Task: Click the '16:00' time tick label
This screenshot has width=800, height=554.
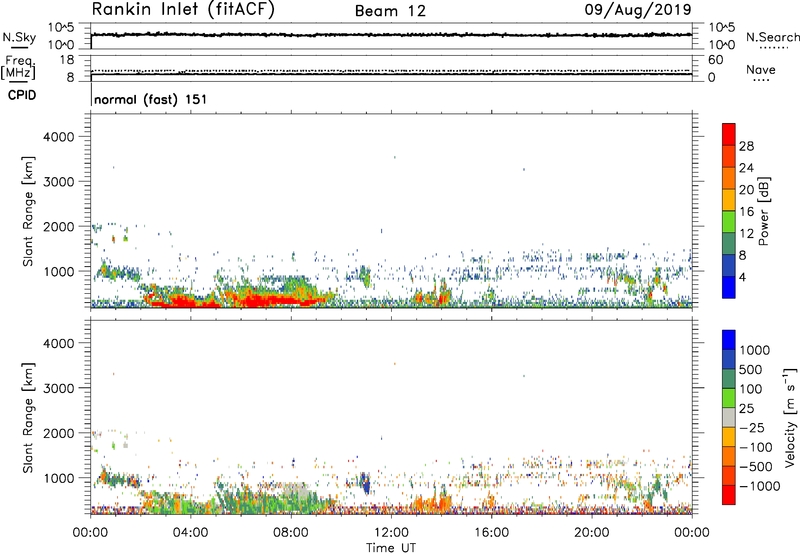Action: [491, 533]
